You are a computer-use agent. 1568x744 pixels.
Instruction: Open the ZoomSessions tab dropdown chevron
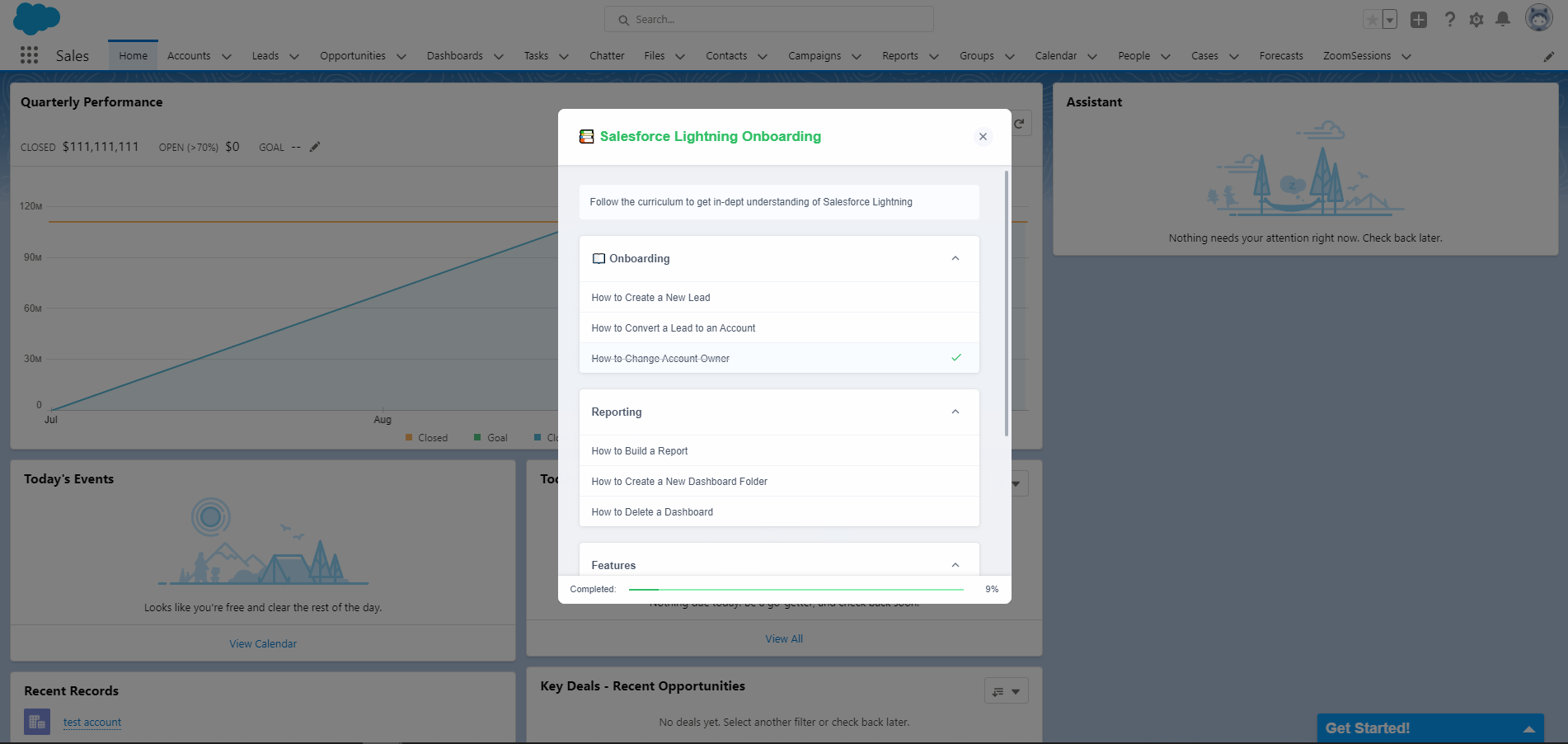click(1406, 56)
